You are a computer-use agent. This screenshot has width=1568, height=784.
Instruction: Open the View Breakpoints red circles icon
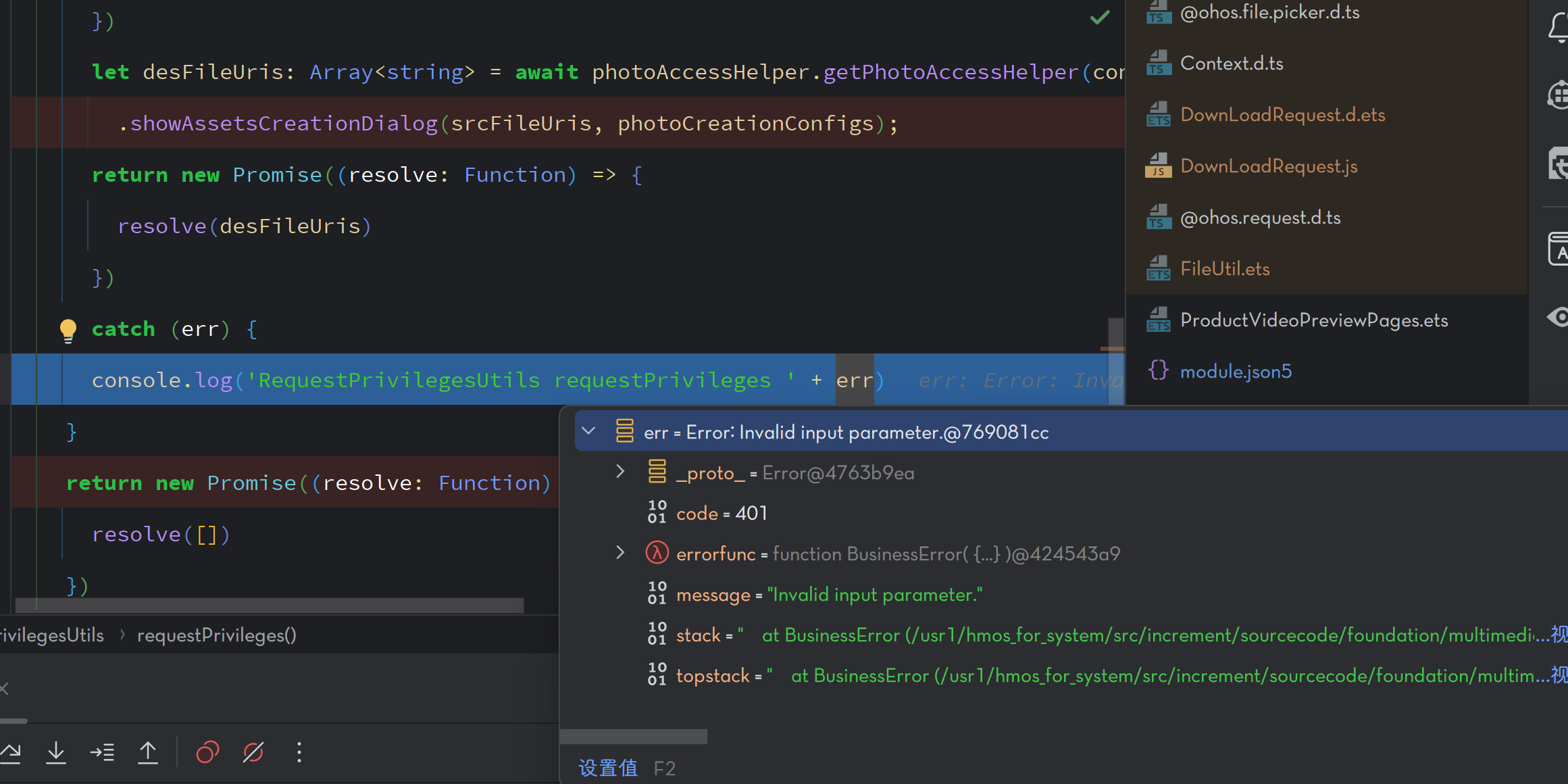point(207,752)
